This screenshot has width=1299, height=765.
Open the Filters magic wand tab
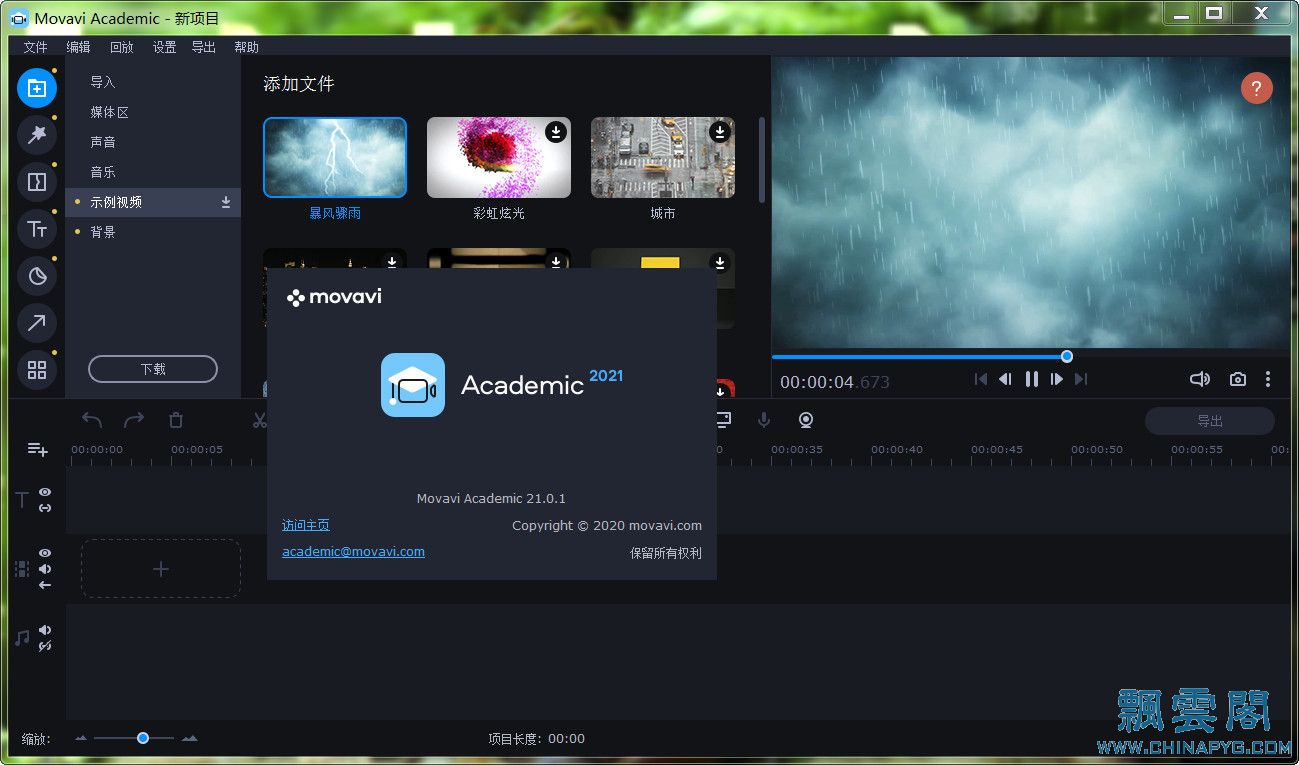(37, 135)
